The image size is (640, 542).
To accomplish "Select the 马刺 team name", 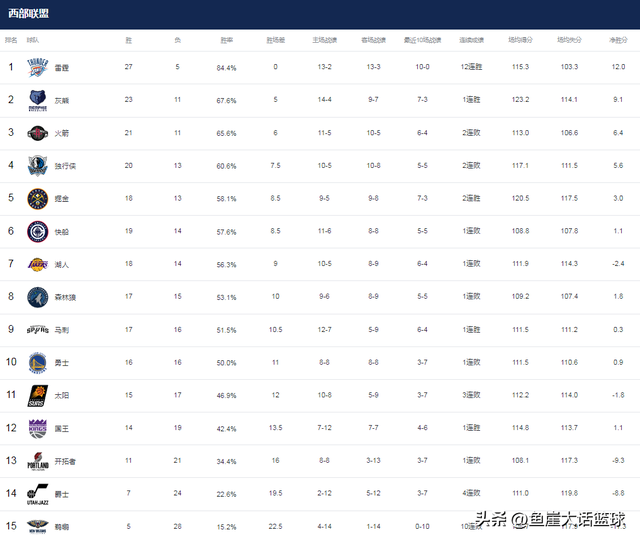I will (62, 330).
